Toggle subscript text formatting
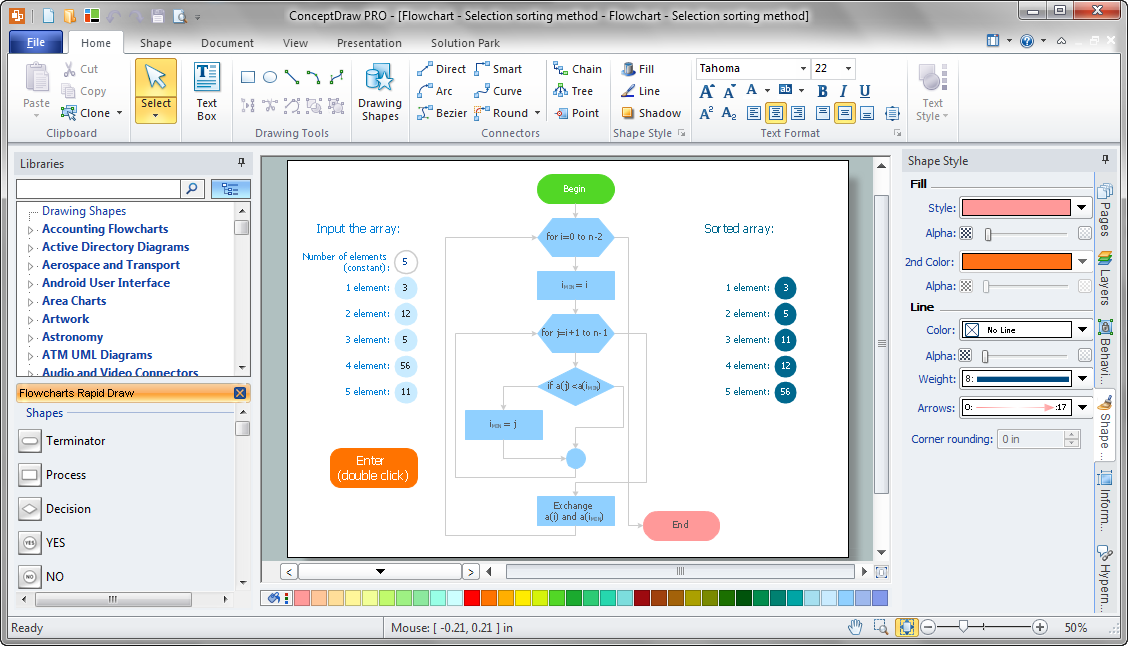The height and width of the screenshot is (646, 1128). (729, 113)
